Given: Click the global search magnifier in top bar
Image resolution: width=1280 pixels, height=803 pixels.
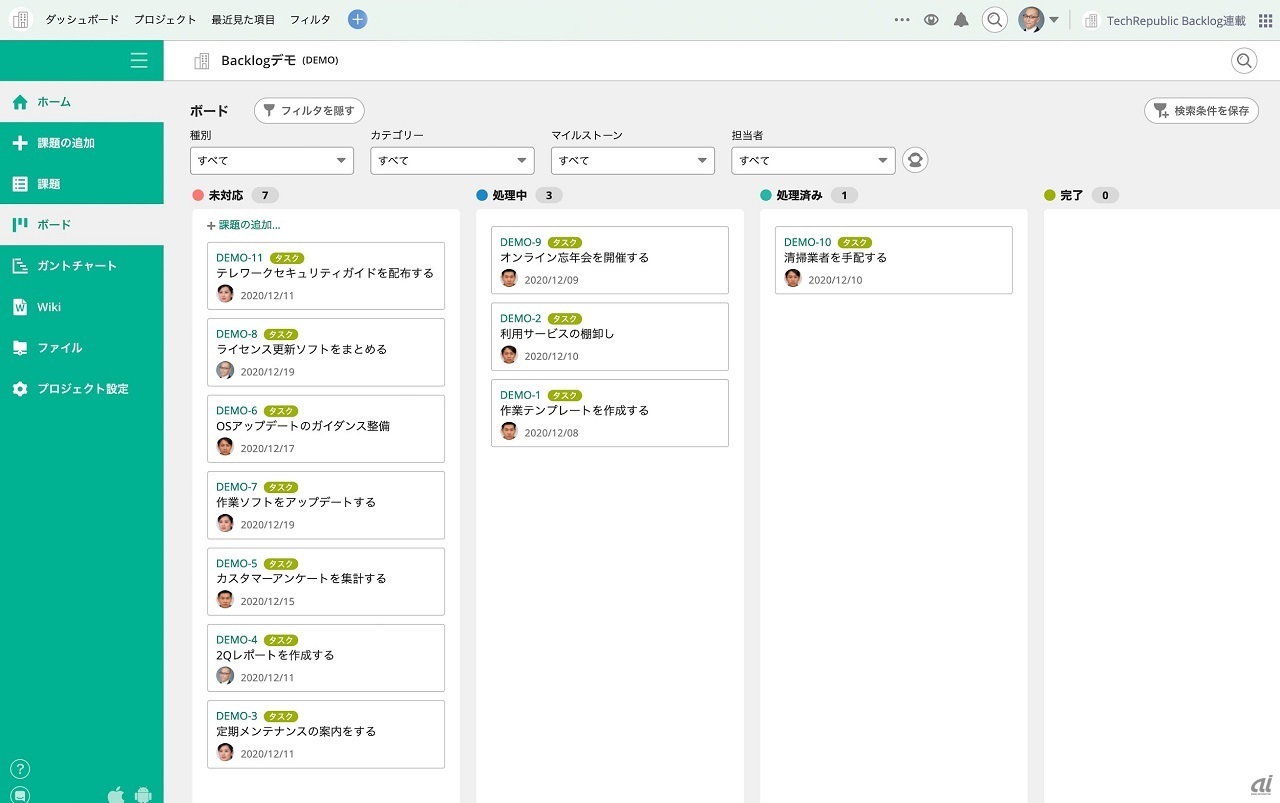Looking at the screenshot, I should click(x=994, y=19).
